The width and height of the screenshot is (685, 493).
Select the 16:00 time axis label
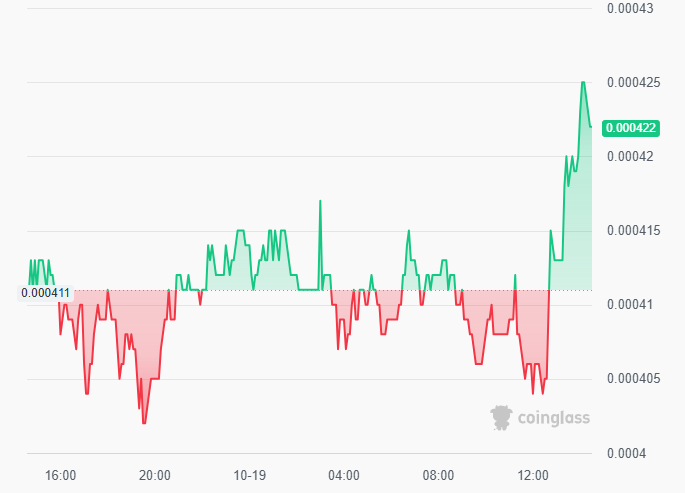click(x=60, y=475)
